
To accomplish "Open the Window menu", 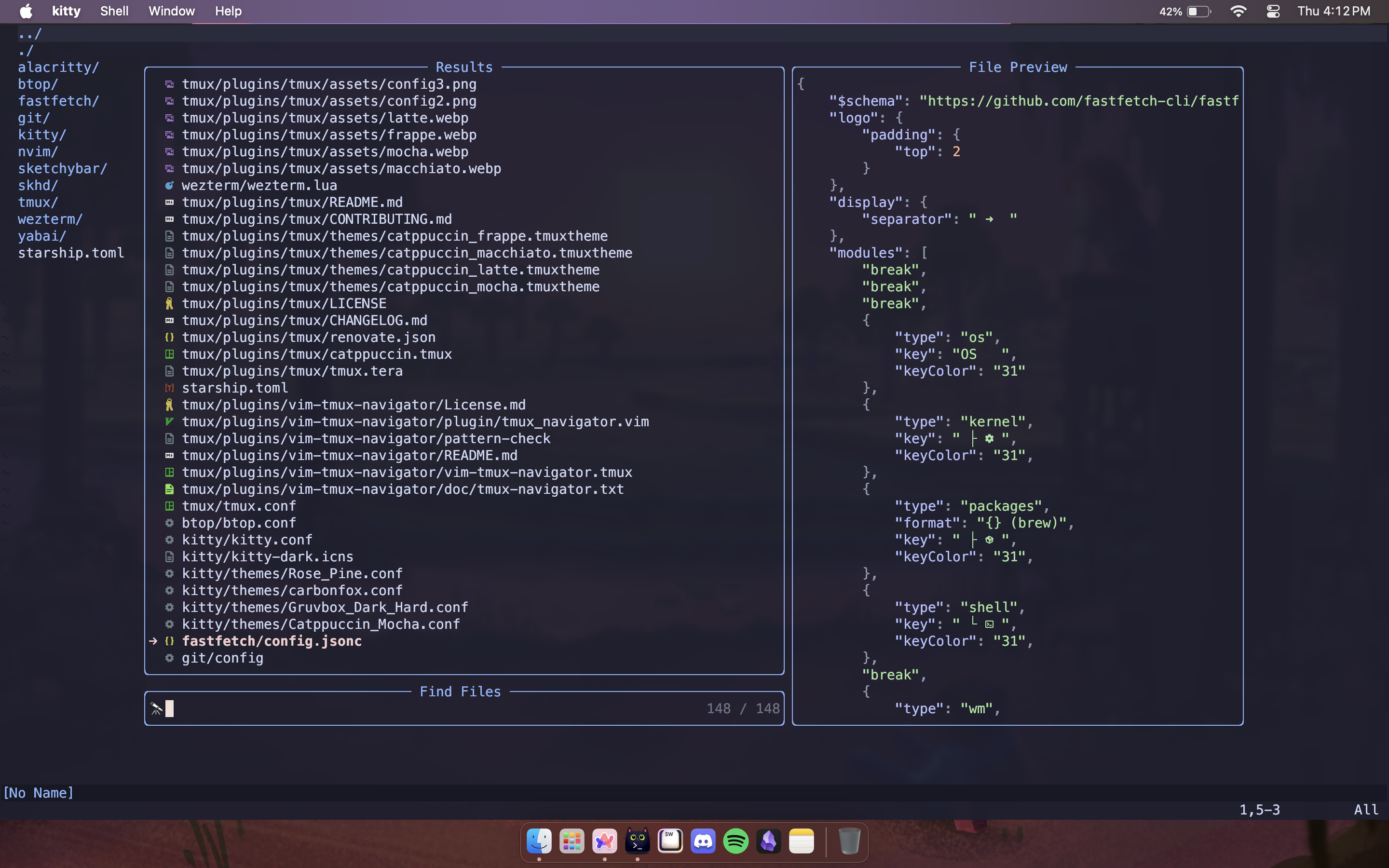I will point(172,12).
